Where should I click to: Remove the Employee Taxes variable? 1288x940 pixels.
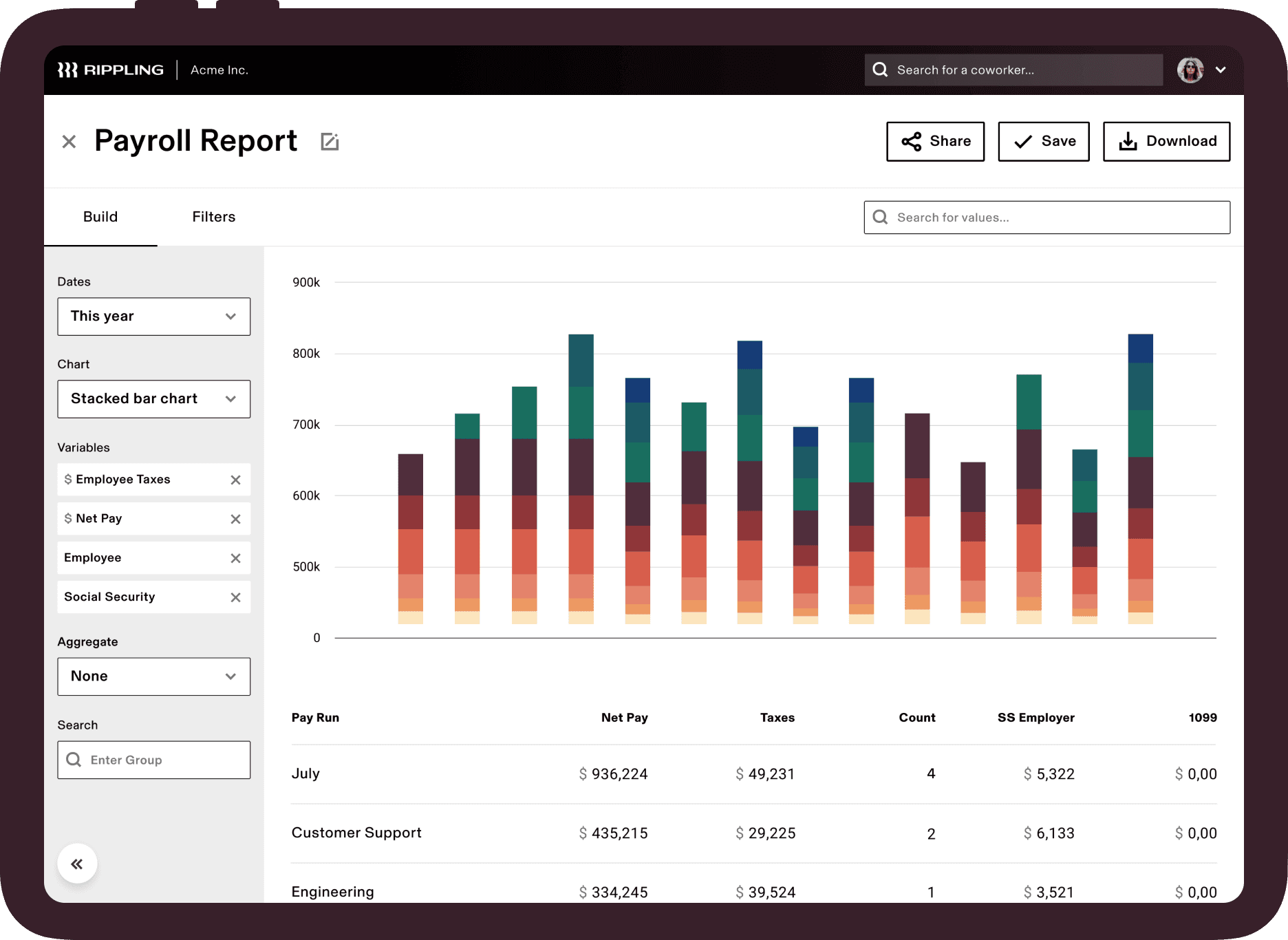coord(235,480)
